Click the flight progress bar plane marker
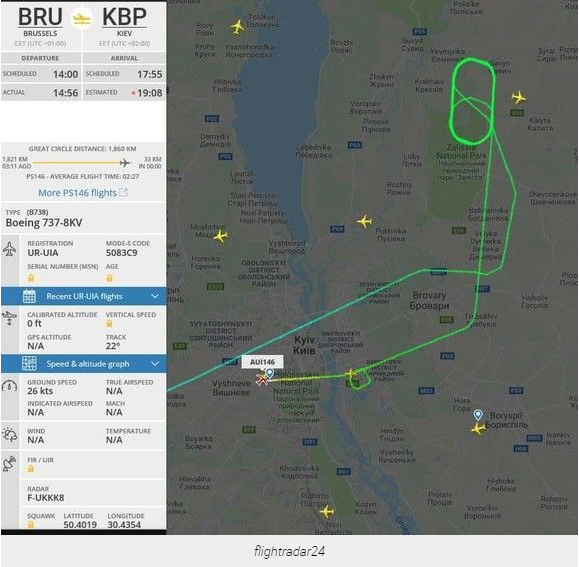 coord(125,162)
